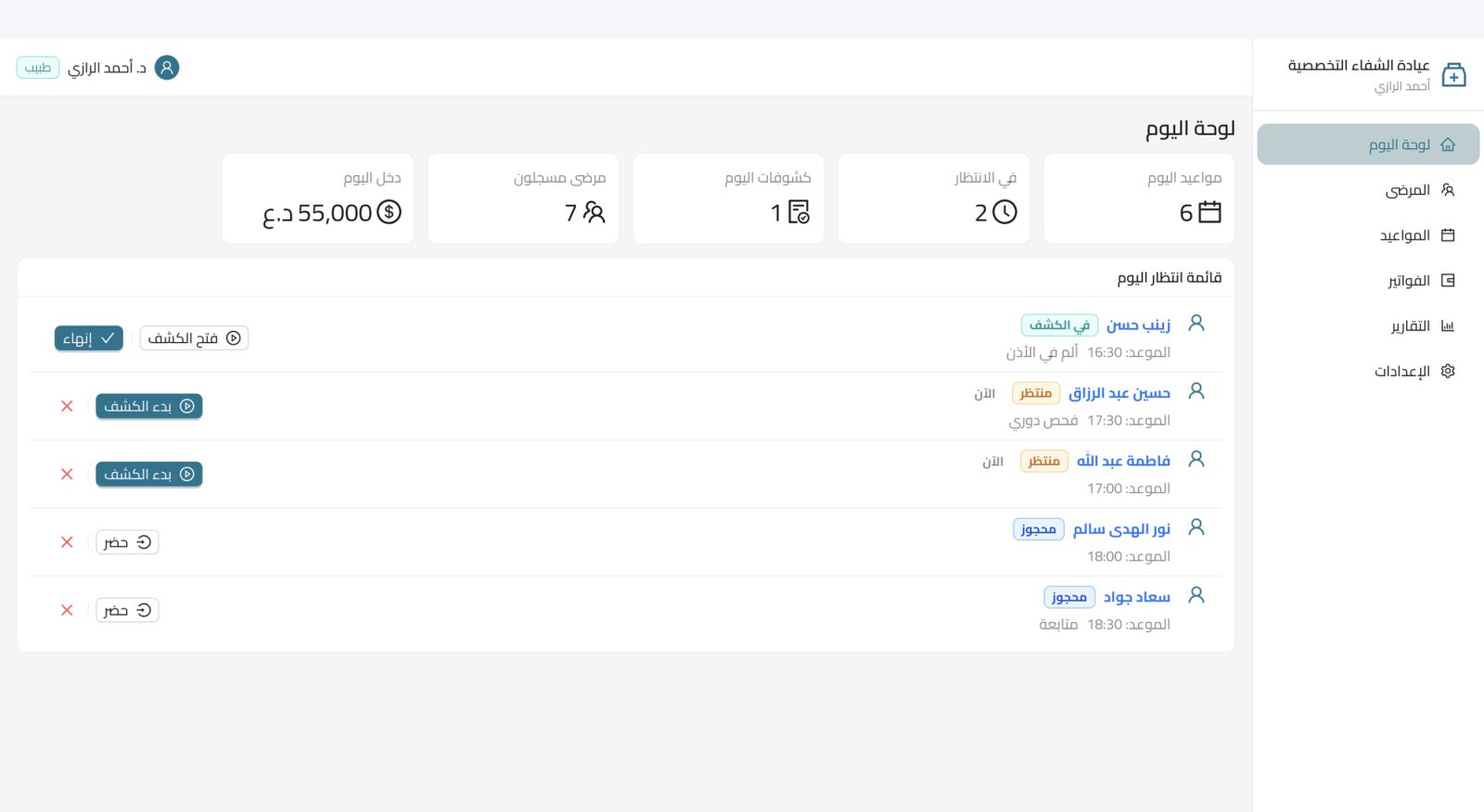Open patient link فاطمة عبد الله

[x=1123, y=461]
